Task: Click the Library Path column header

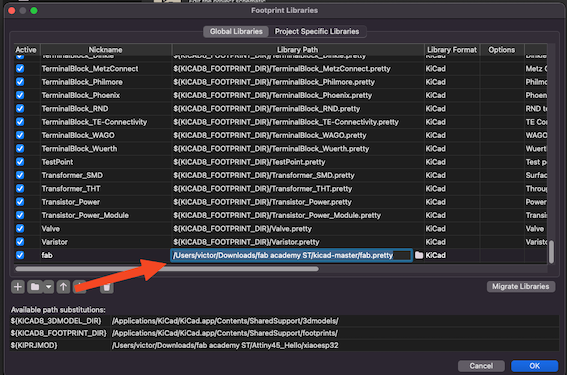Action: [298, 50]
